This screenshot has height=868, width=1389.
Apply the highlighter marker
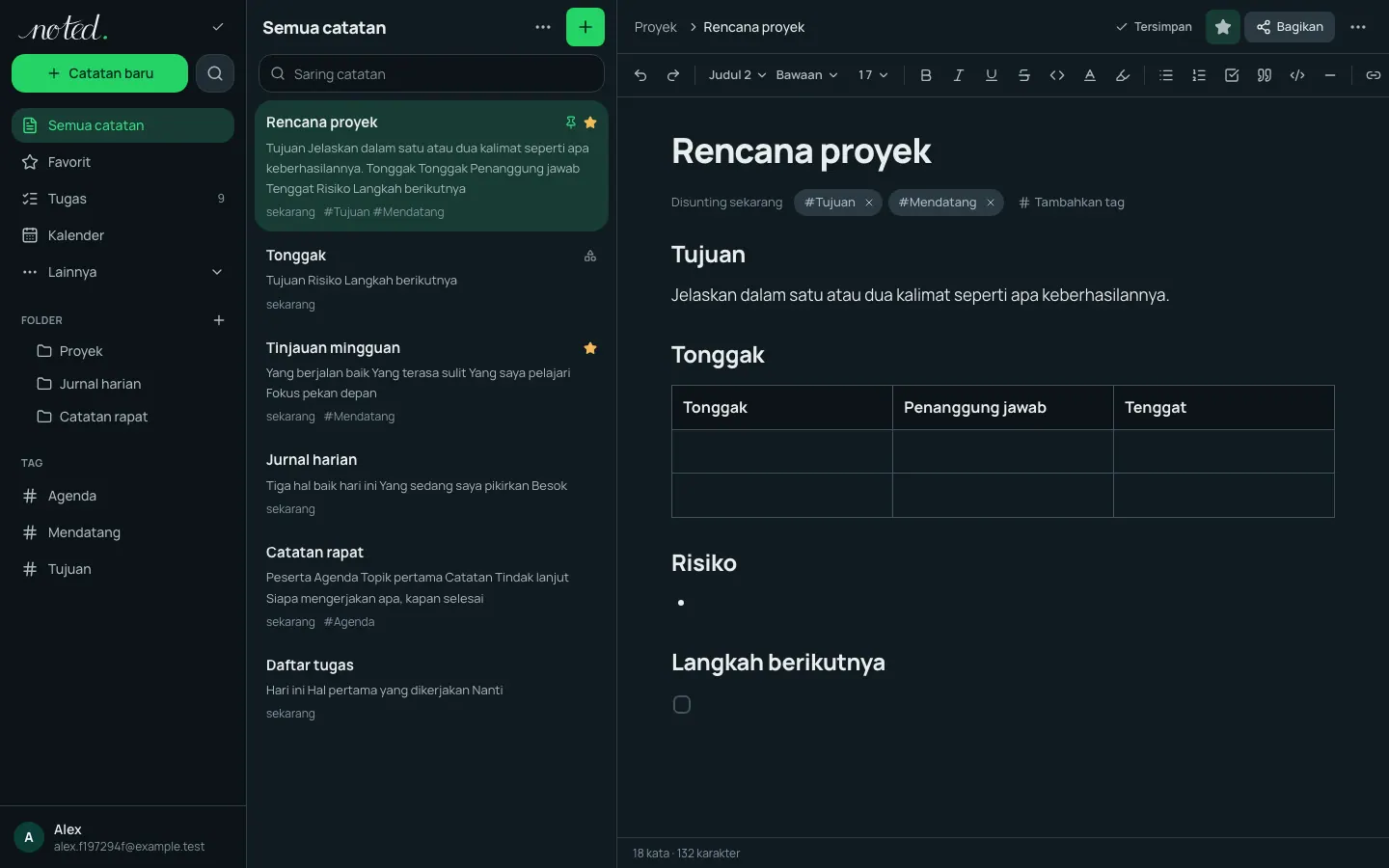[x=1123, y=75]
